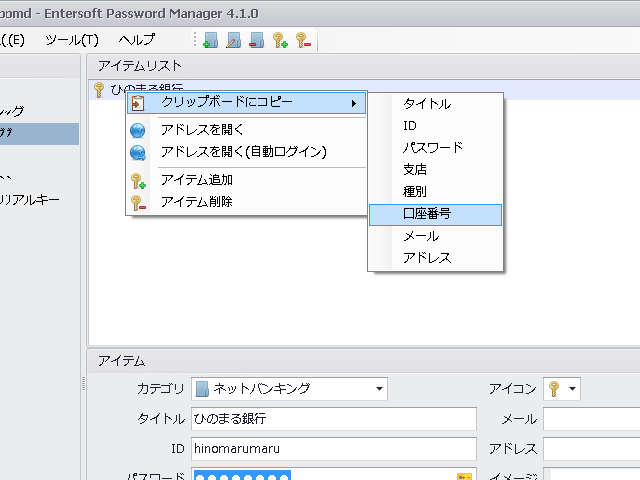The width and height of the screenshot is (640, 480).
Task: Copy 支店 from the submenu
Action: tap(435, 170)
